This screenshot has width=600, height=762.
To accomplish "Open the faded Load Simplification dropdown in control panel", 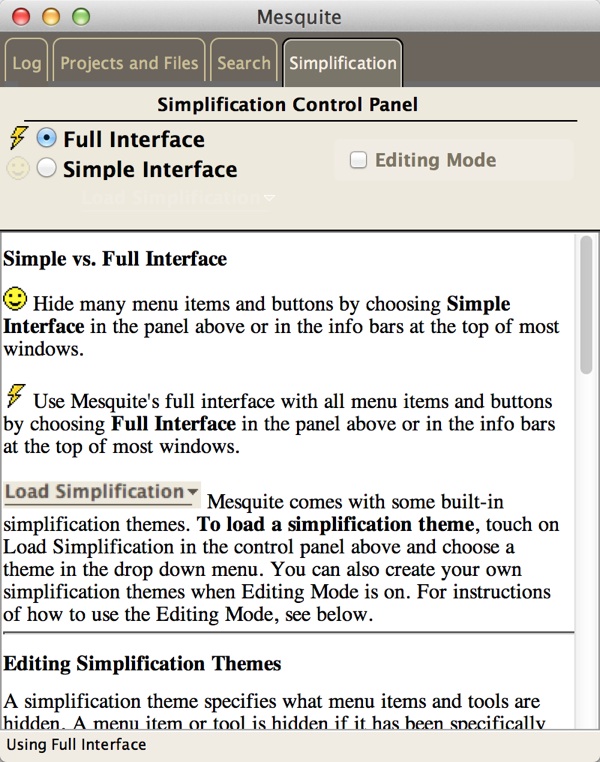I will [x=178, y=198].
